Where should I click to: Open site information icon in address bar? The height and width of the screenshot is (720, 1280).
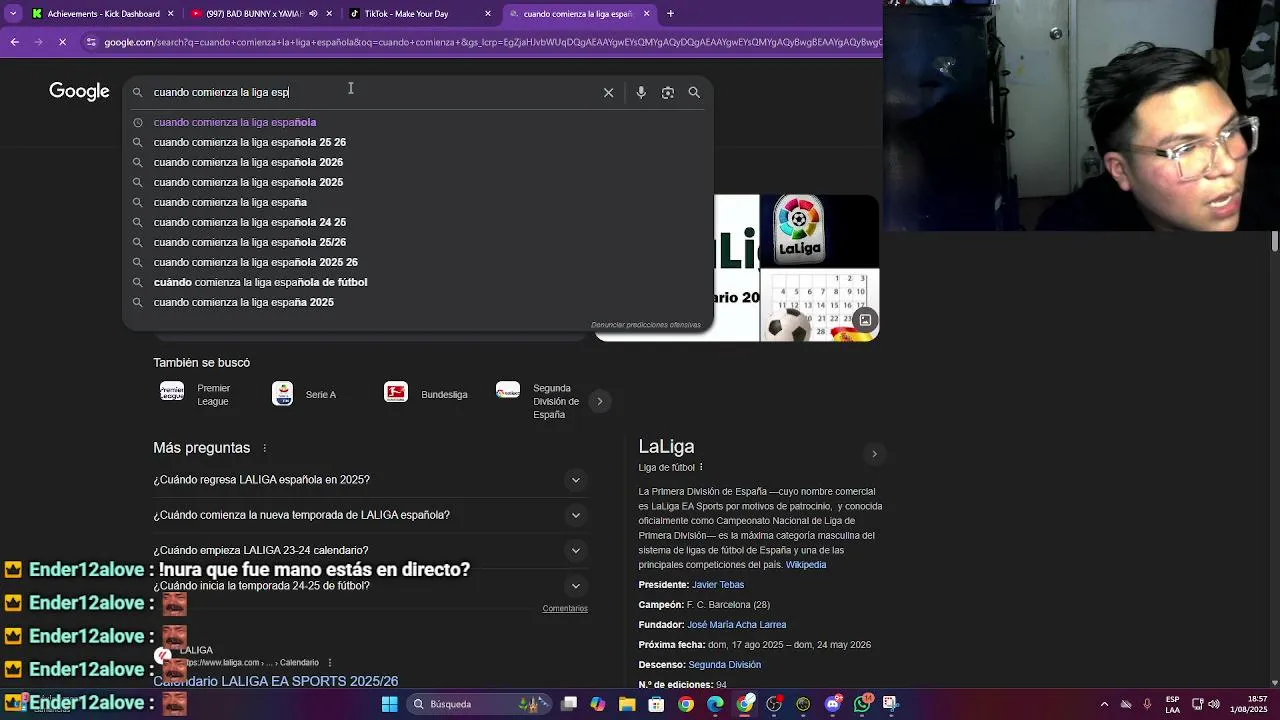coord(91,42)
